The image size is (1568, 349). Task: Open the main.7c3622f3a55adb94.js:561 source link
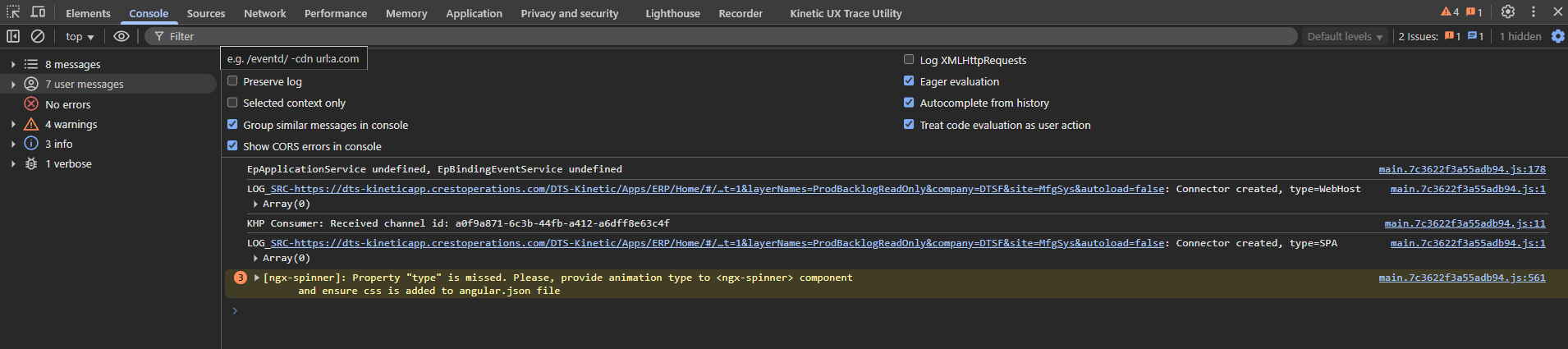click(1461, 278)
